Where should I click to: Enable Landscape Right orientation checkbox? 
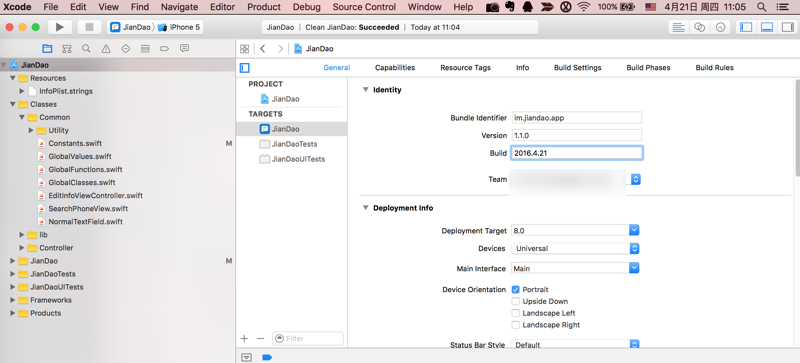(x=515, y=325)
